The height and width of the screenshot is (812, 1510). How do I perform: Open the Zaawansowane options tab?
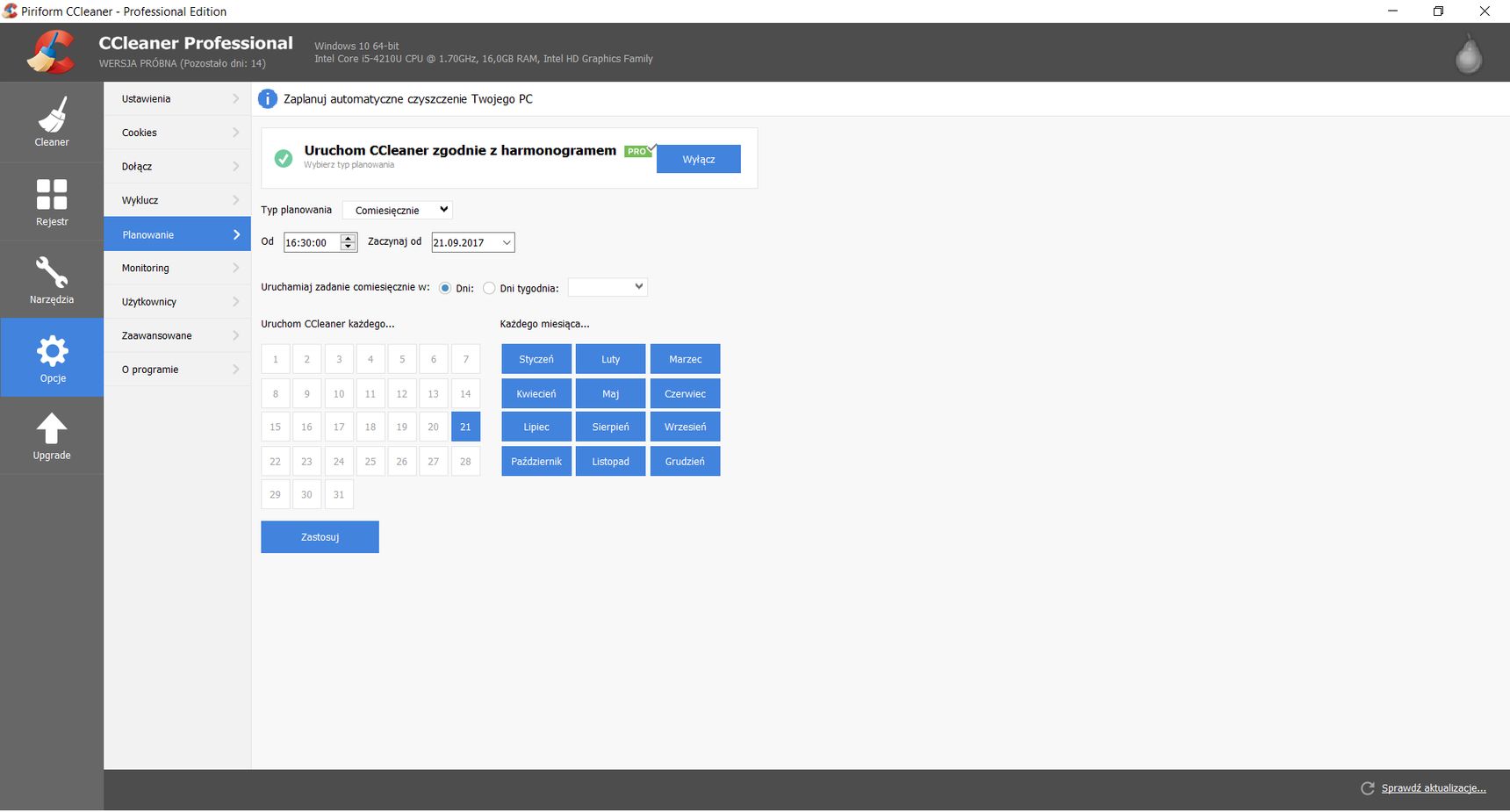[177, 335]
